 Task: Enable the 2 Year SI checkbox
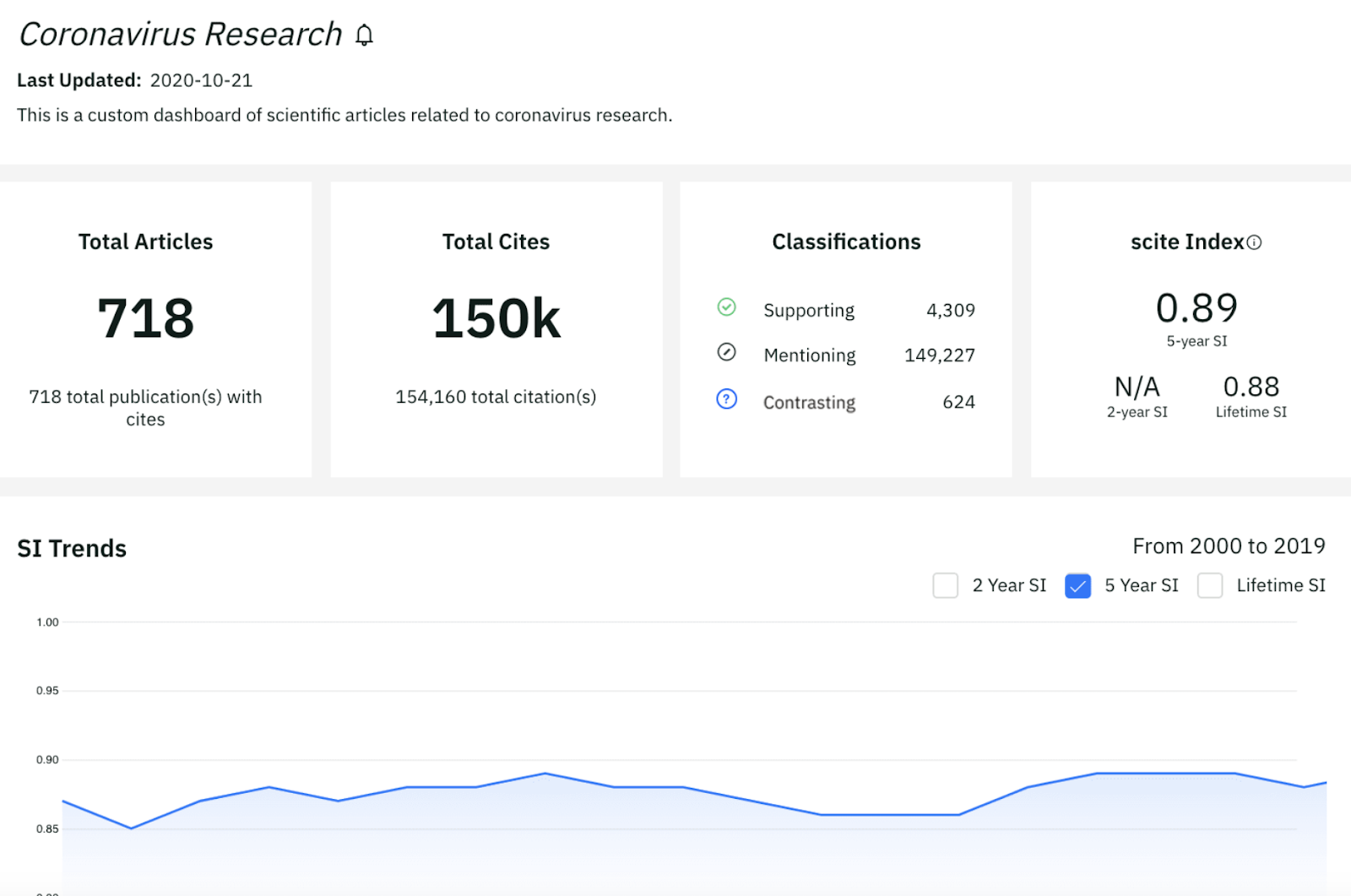pyautogui.click(x=945, y=585)
